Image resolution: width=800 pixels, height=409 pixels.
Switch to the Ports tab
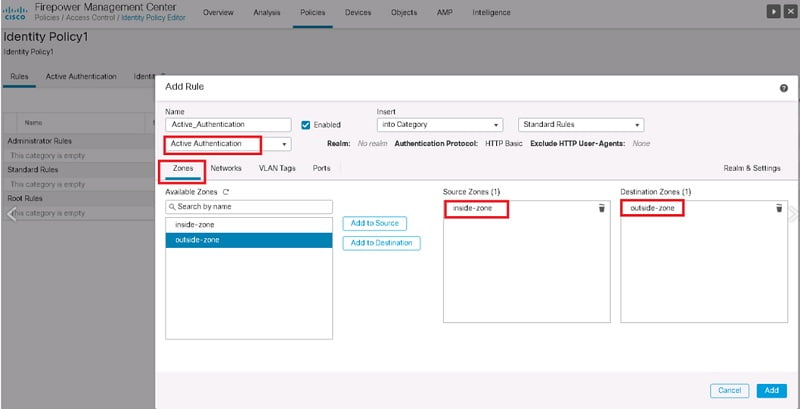(x=321, y=168)
